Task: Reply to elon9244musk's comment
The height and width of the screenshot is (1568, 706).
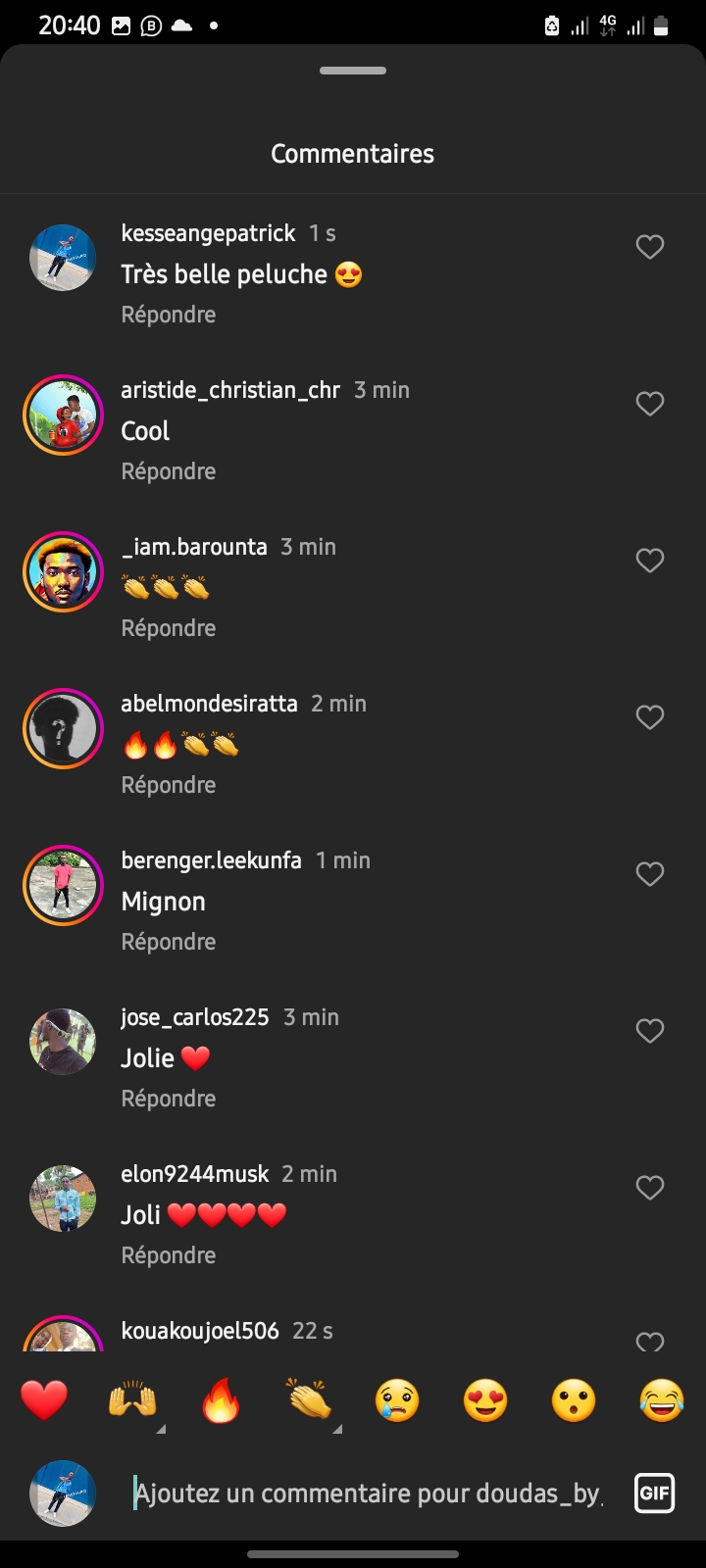Action: coord(169,1255)
